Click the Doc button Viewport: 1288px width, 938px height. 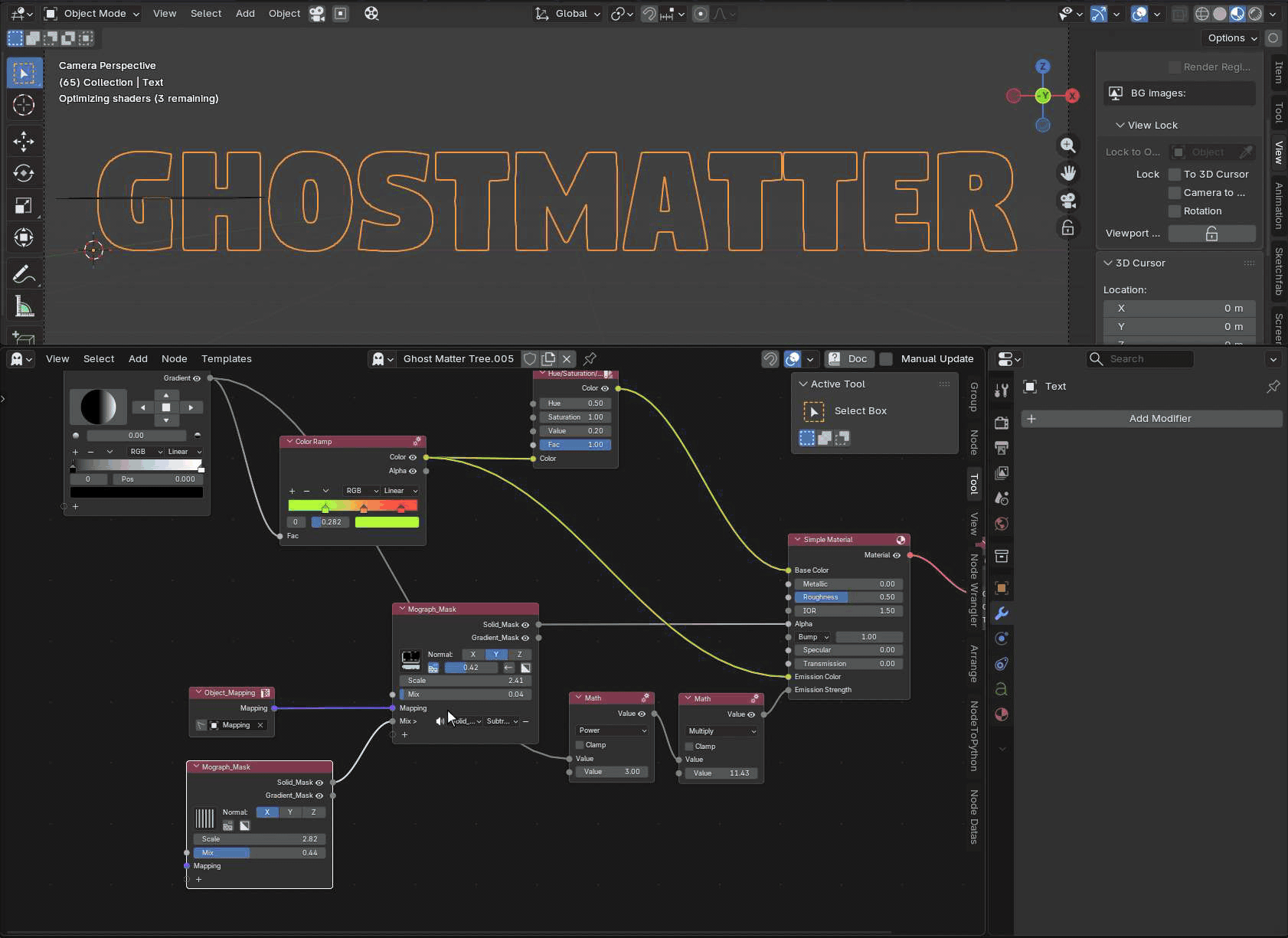click(848, 358)
